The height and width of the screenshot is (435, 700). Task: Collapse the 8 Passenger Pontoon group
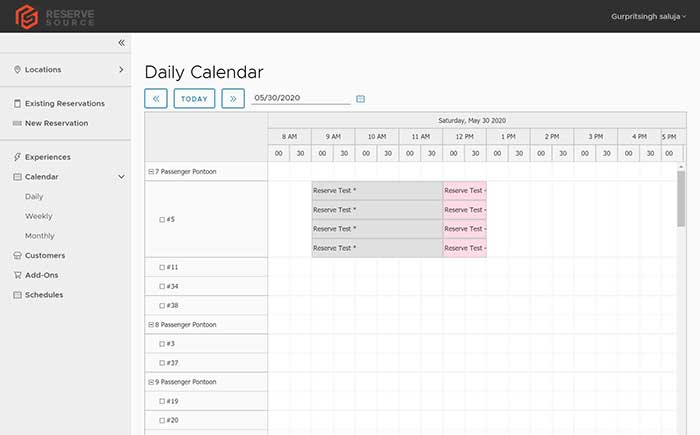click(x=151, y=325)
